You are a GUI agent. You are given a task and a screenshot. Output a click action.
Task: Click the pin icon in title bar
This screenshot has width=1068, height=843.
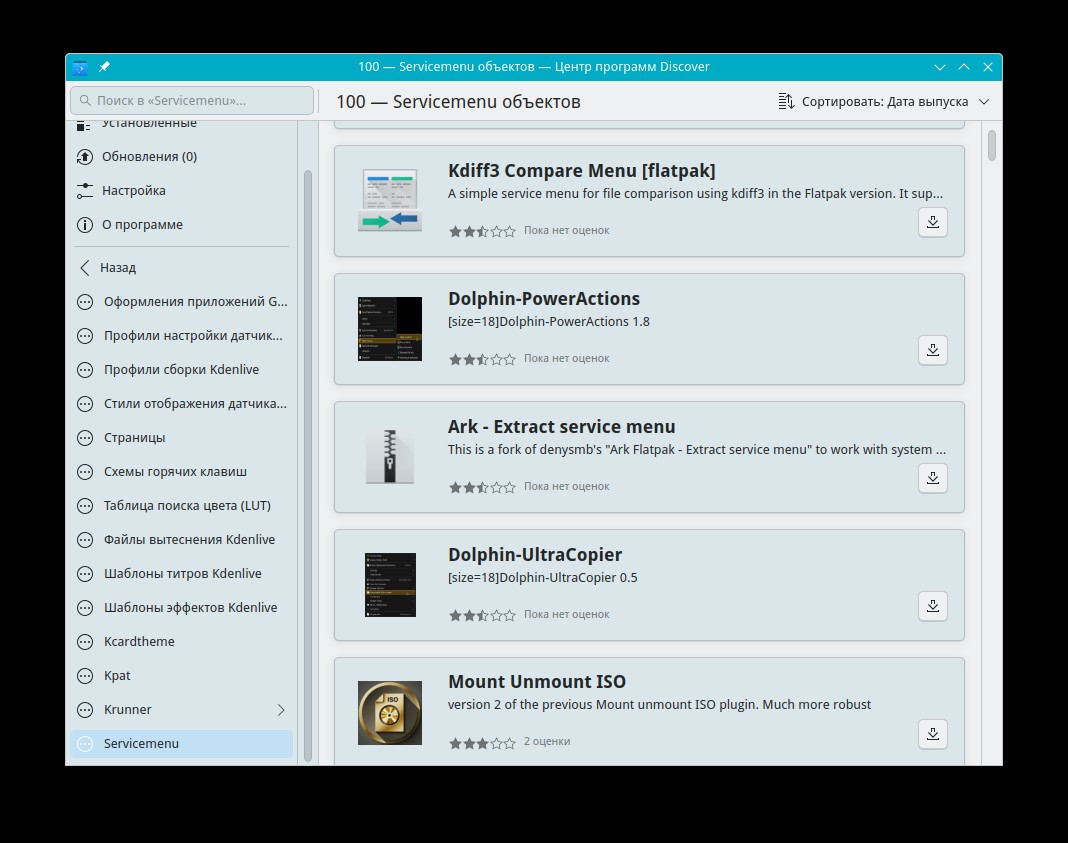pyautogui.click(x=104, y=67)
